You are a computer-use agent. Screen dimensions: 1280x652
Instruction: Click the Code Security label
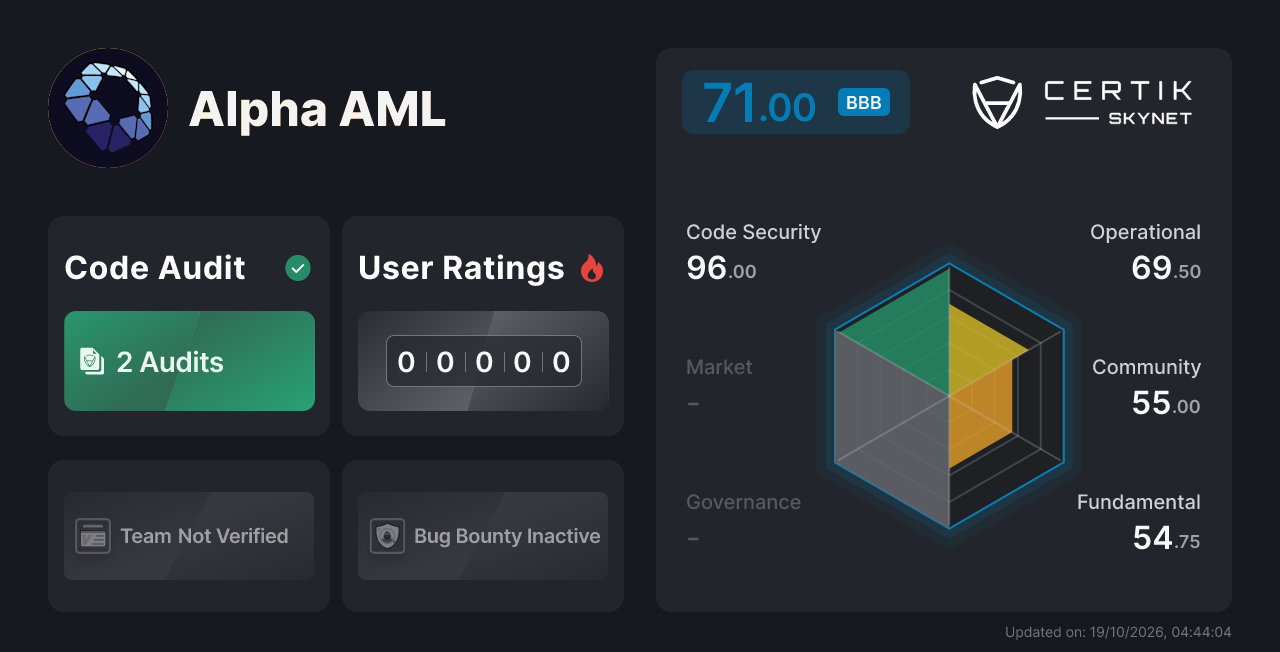[x=753, y=232]
